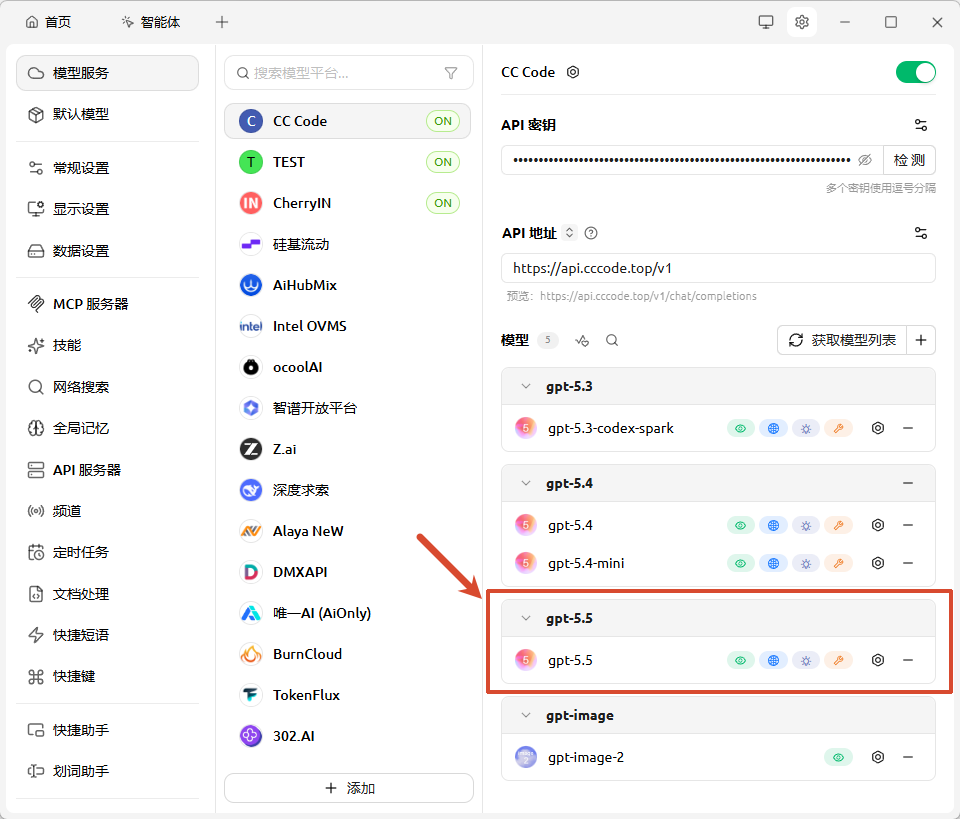
Task: Open 显示设置 section
Action: click(107, 209)
